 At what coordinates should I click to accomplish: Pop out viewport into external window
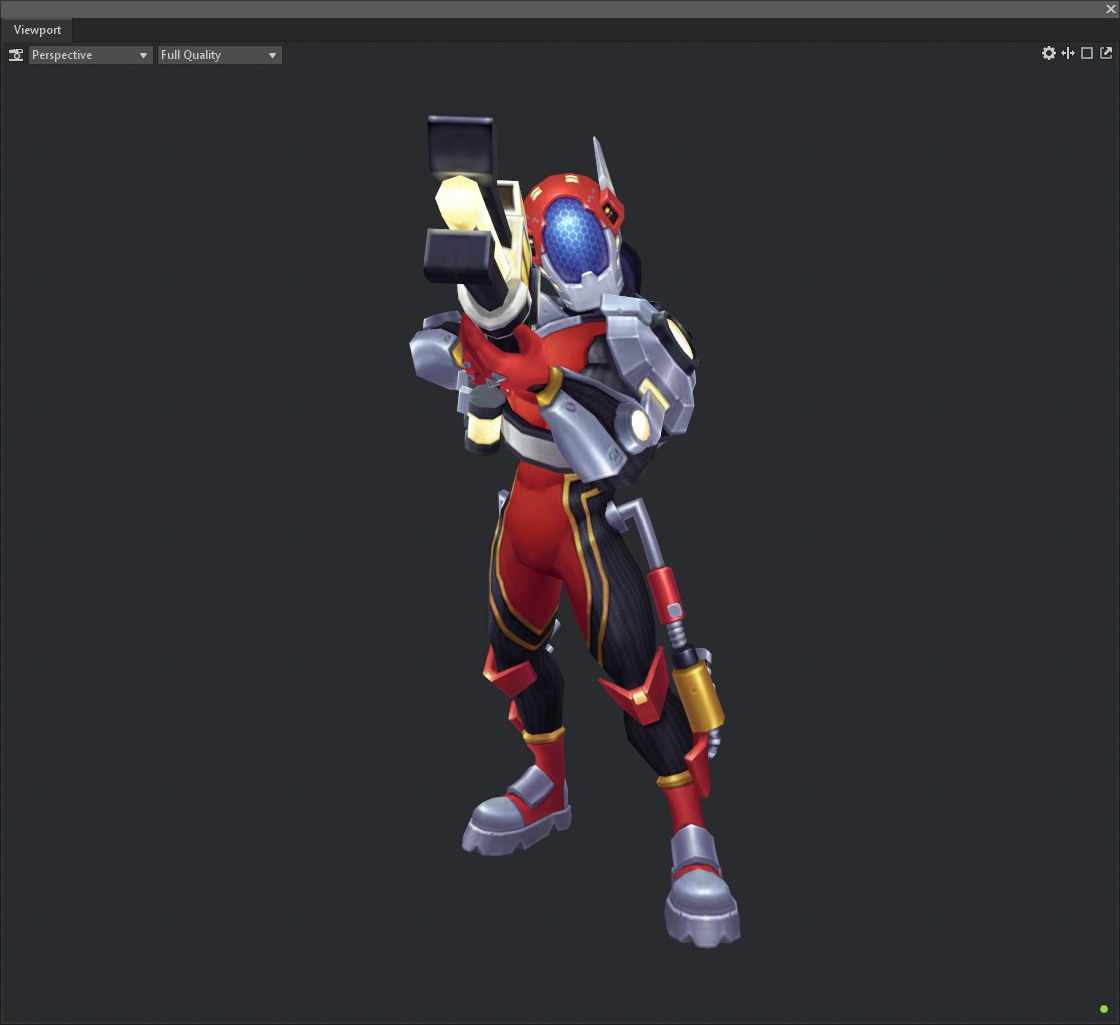click(x=1106, y=53)
